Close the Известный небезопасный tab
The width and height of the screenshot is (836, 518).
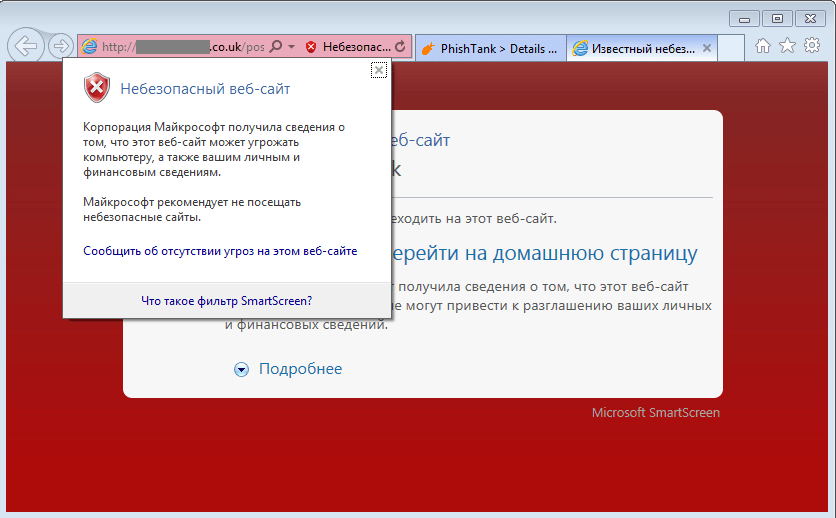[707, 48]
